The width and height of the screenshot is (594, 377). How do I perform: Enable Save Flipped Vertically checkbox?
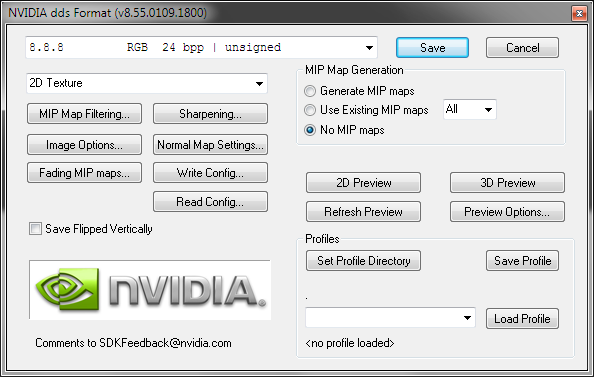36,229
